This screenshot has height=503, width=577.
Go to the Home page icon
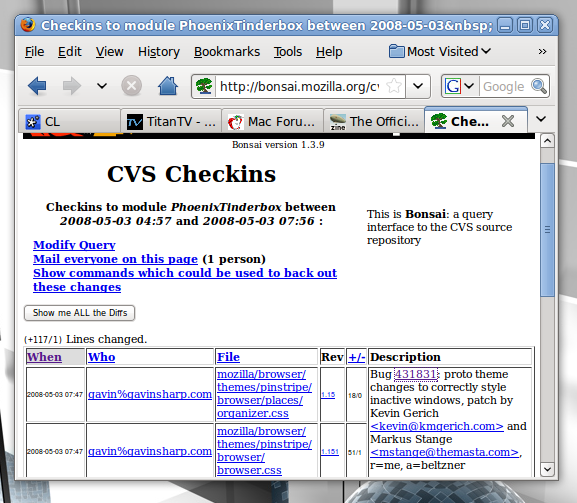168,86
